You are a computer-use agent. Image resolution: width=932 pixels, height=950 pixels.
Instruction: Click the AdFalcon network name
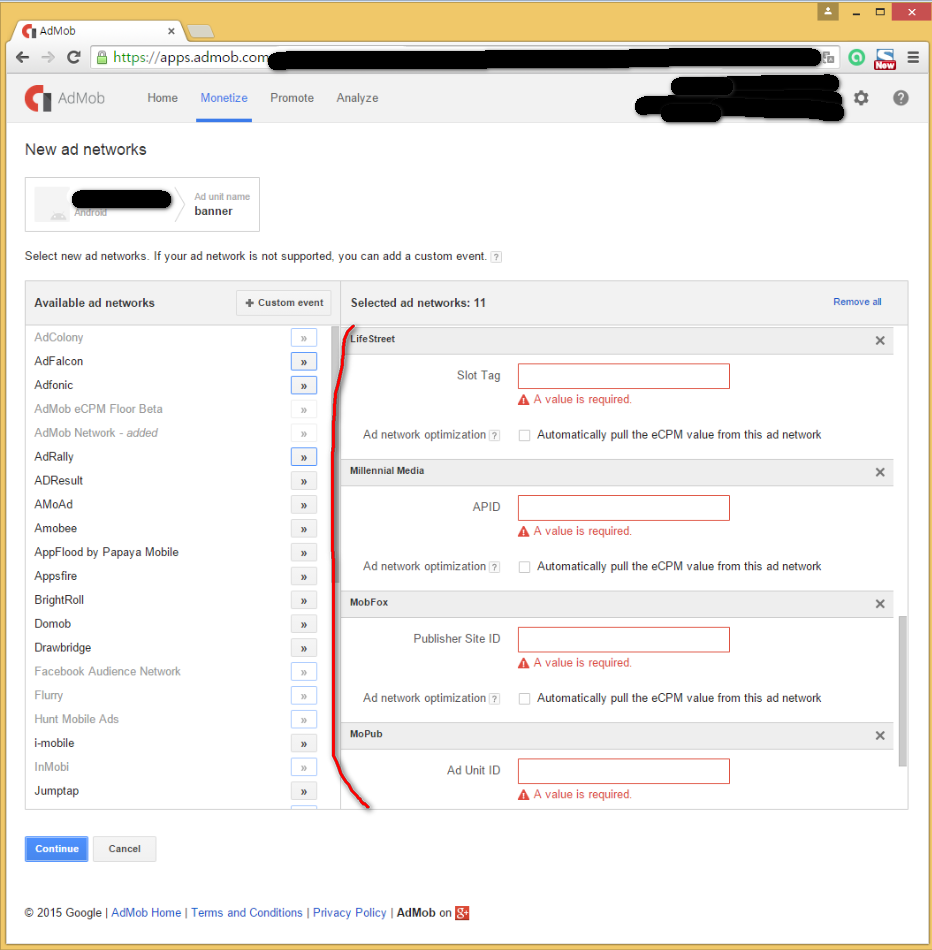59,362
